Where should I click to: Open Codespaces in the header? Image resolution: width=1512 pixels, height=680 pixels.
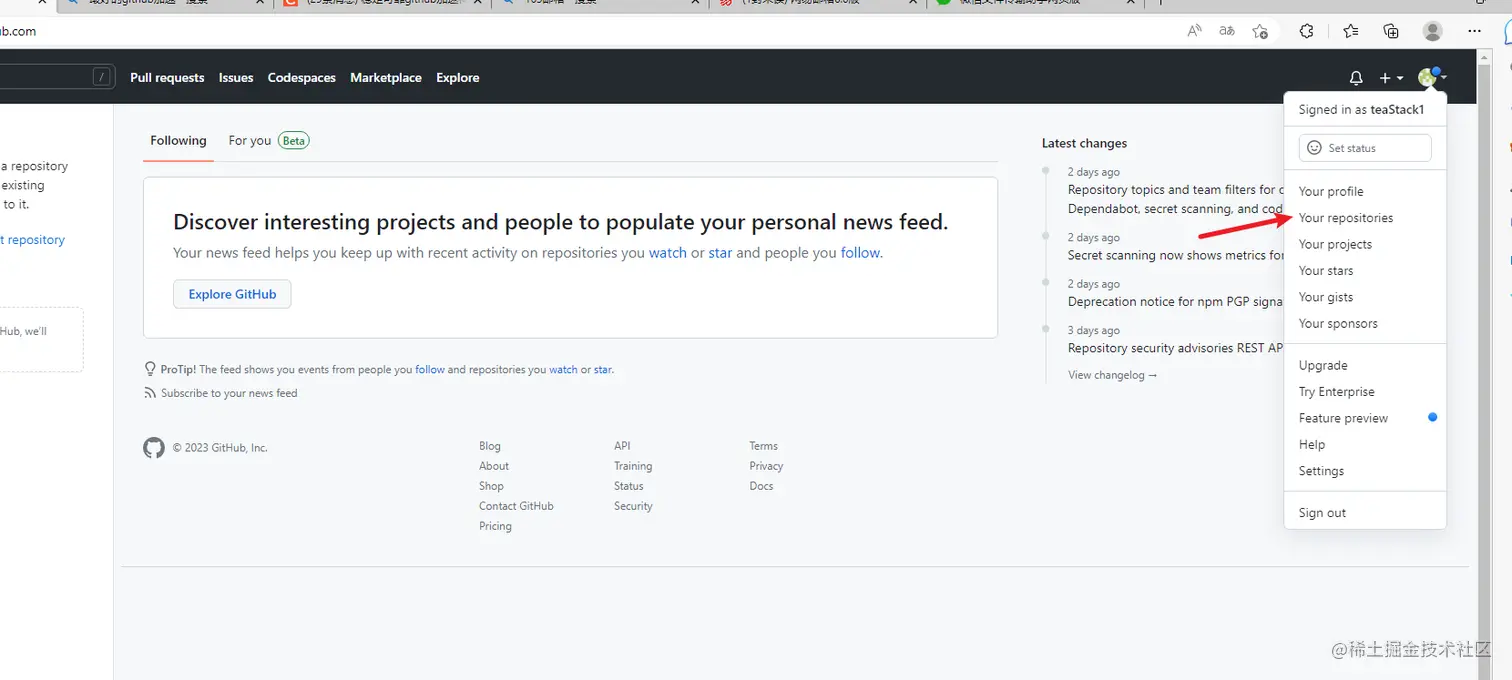pyautogui.click(x=302, y=78)
